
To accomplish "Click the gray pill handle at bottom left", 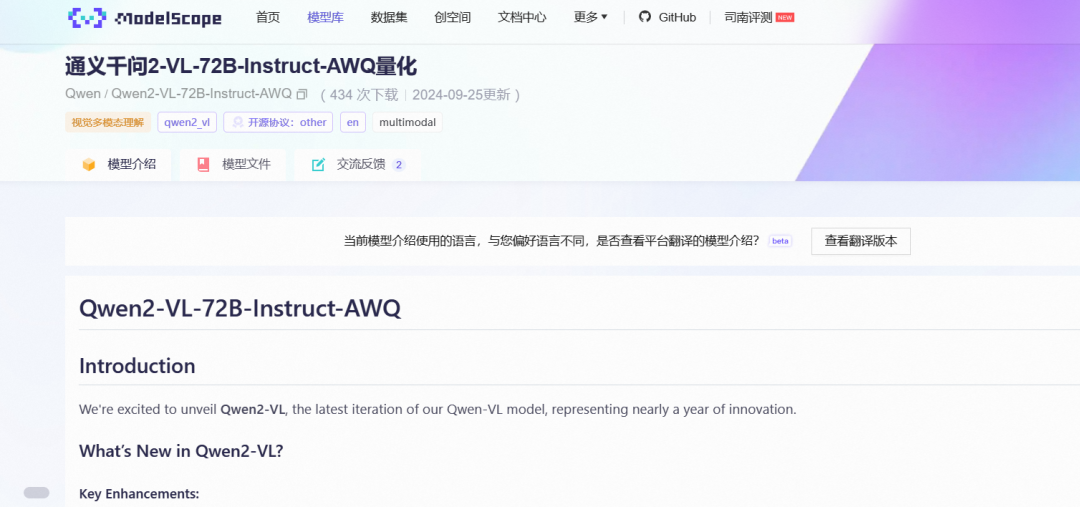I will [x=37, y=493].
